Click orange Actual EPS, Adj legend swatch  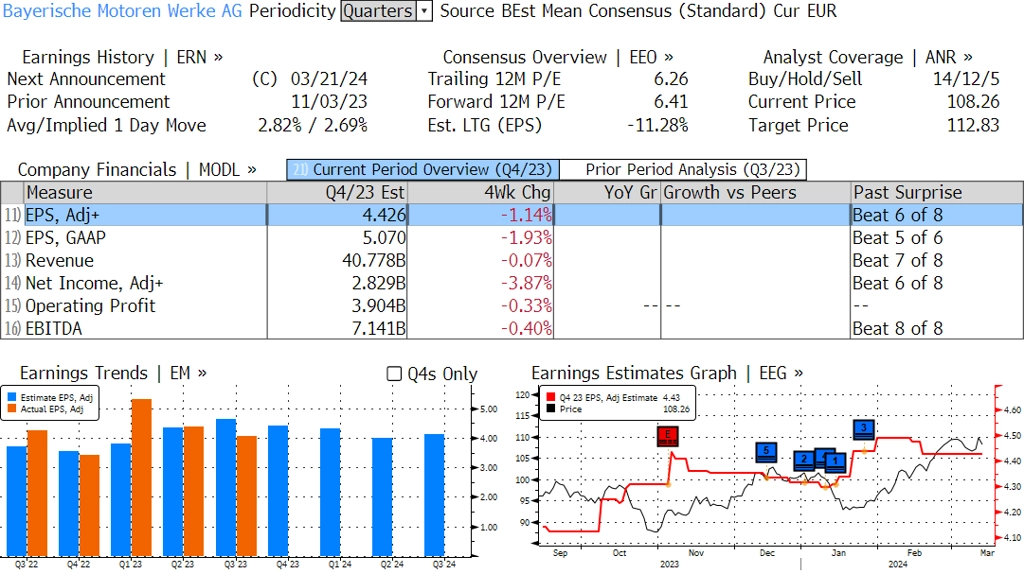[x=12, y=409]
